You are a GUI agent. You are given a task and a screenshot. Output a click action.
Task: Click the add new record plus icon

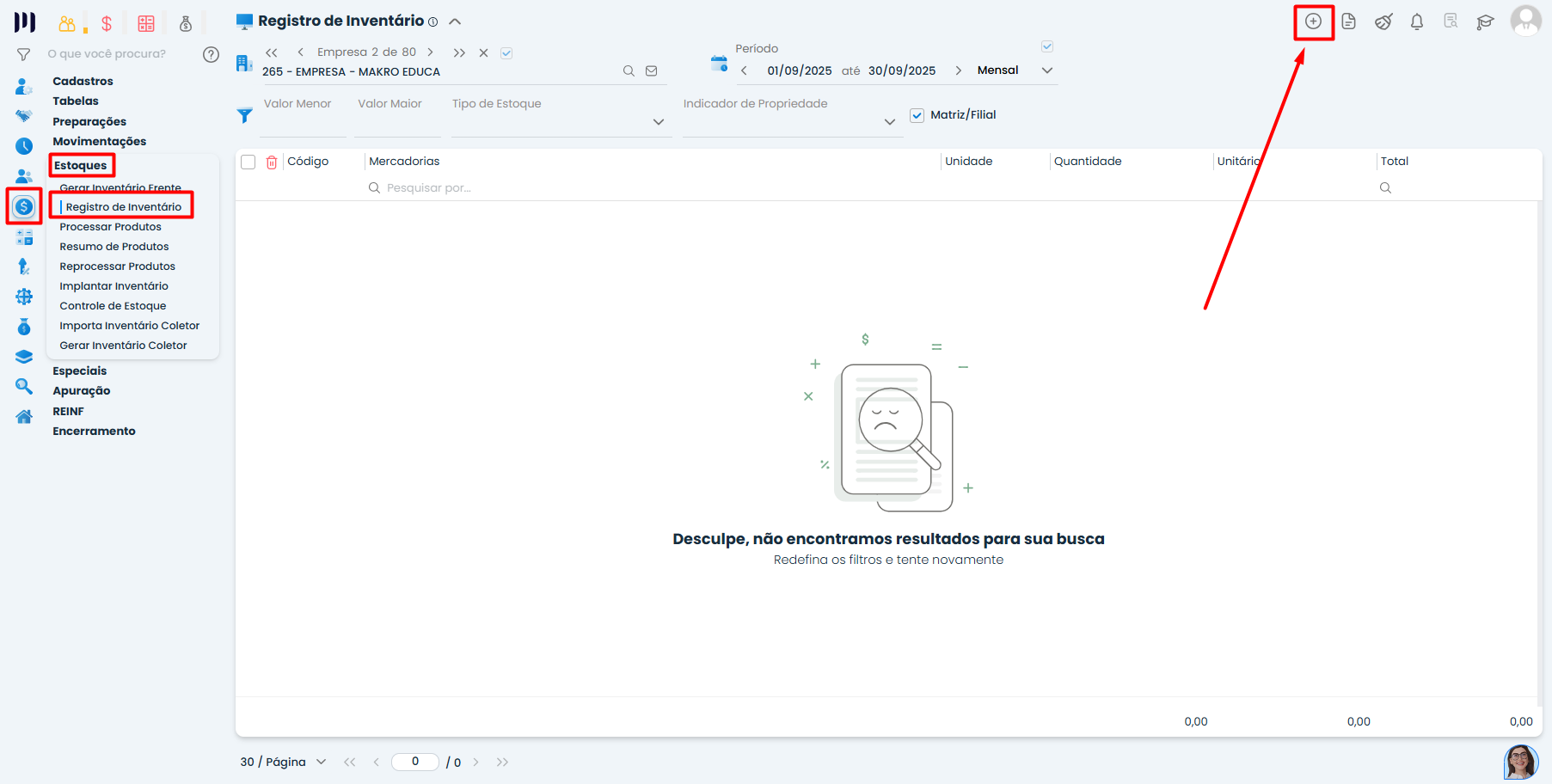[1313, 21]
